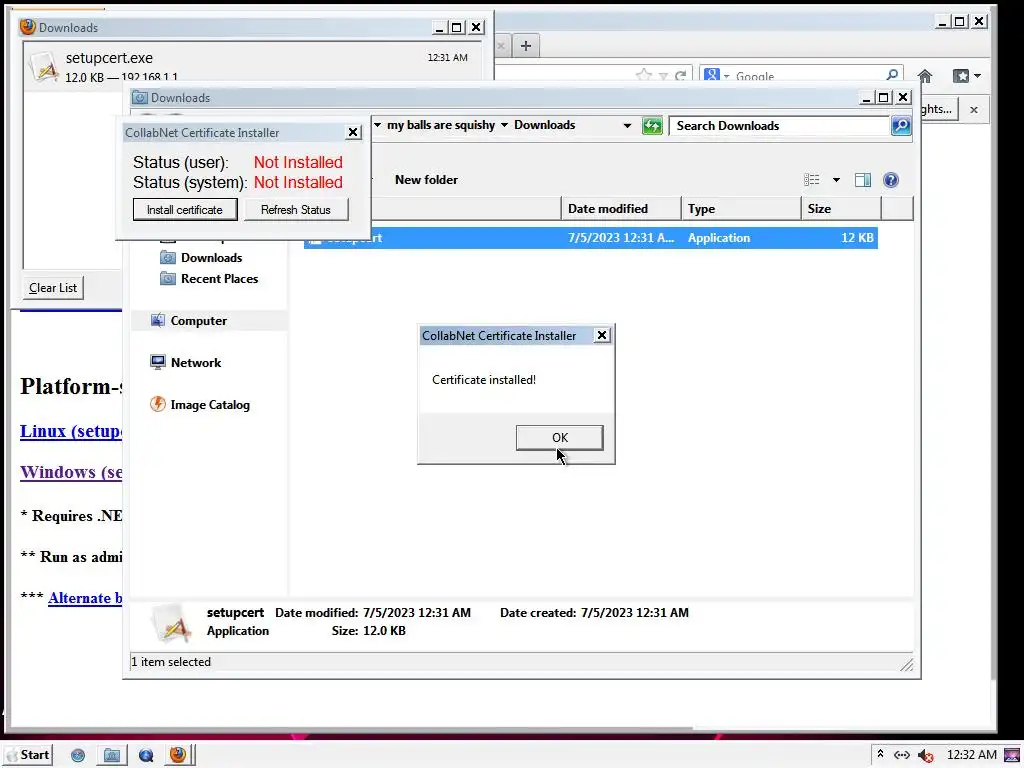Click the 12:32 AM system clock

click(971, 755)
